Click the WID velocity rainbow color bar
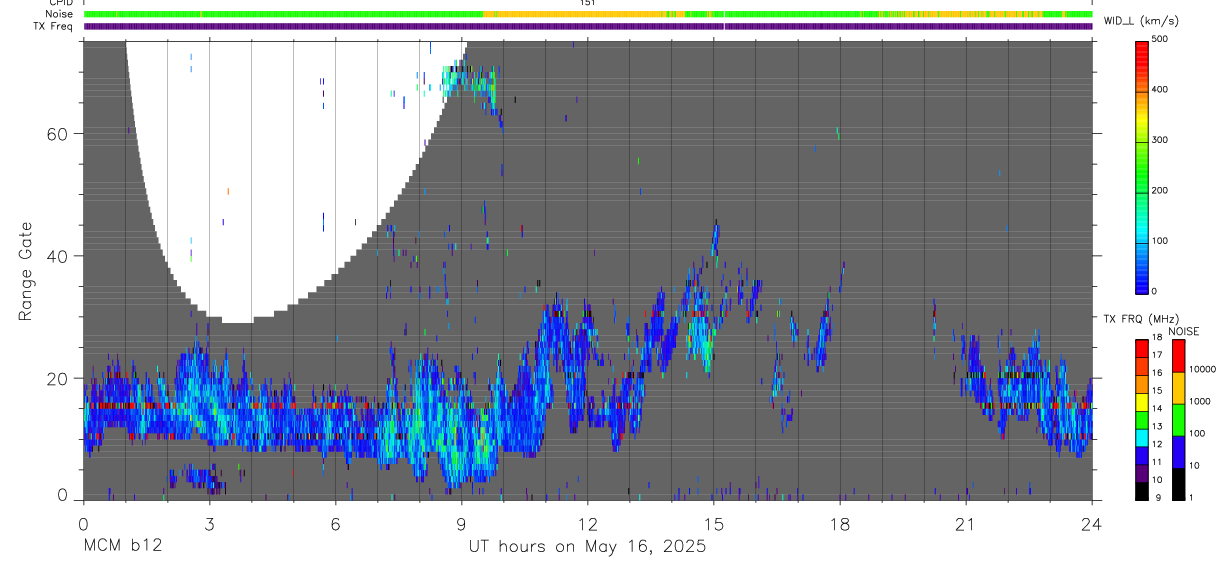 point(1142,166)
